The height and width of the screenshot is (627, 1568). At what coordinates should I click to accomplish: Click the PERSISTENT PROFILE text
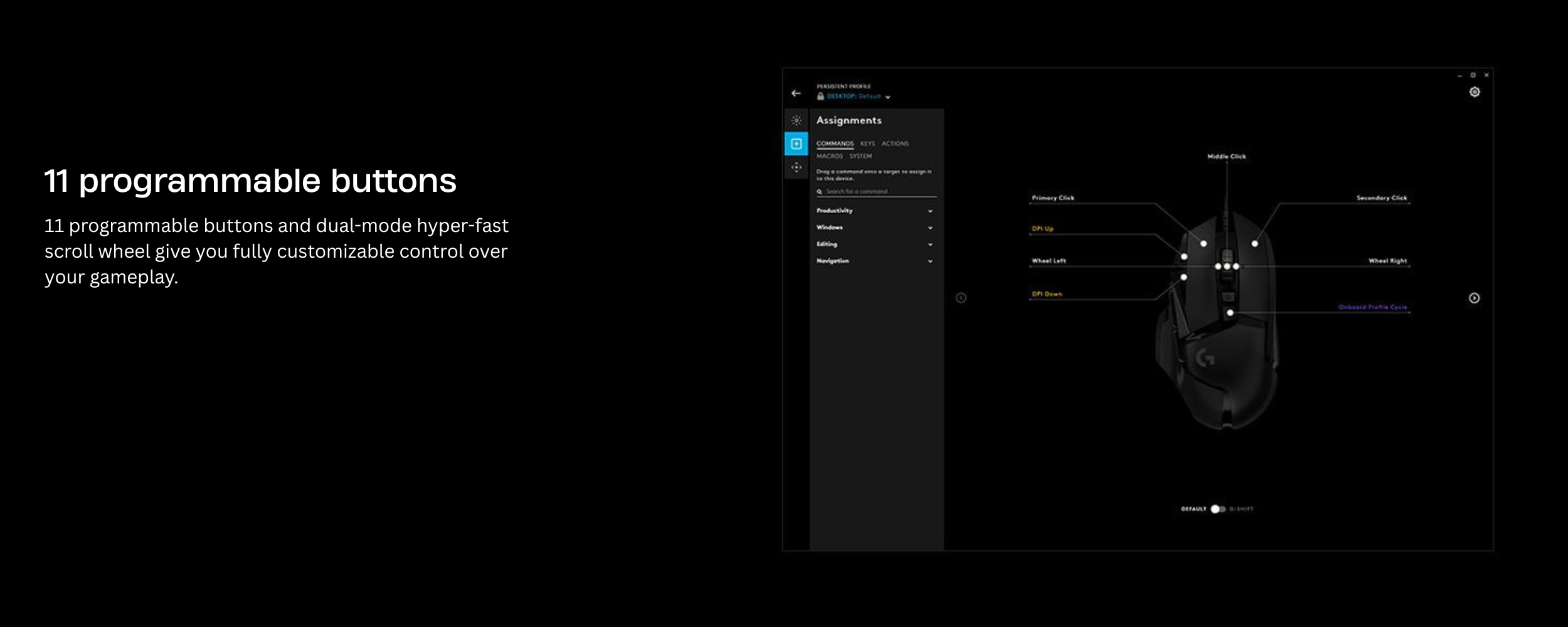[x=844, y=87]
